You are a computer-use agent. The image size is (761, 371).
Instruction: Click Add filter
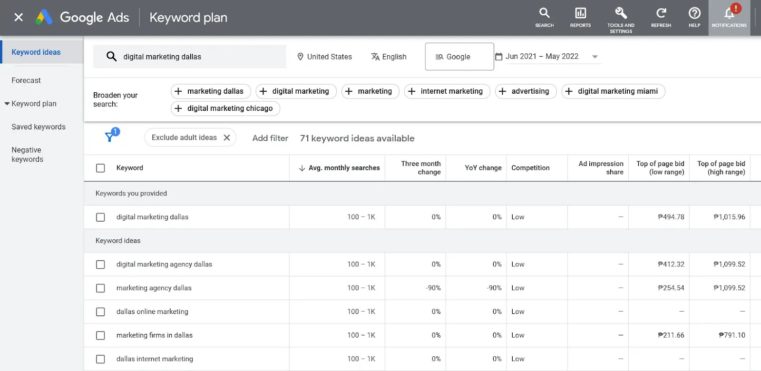(270, 138)
